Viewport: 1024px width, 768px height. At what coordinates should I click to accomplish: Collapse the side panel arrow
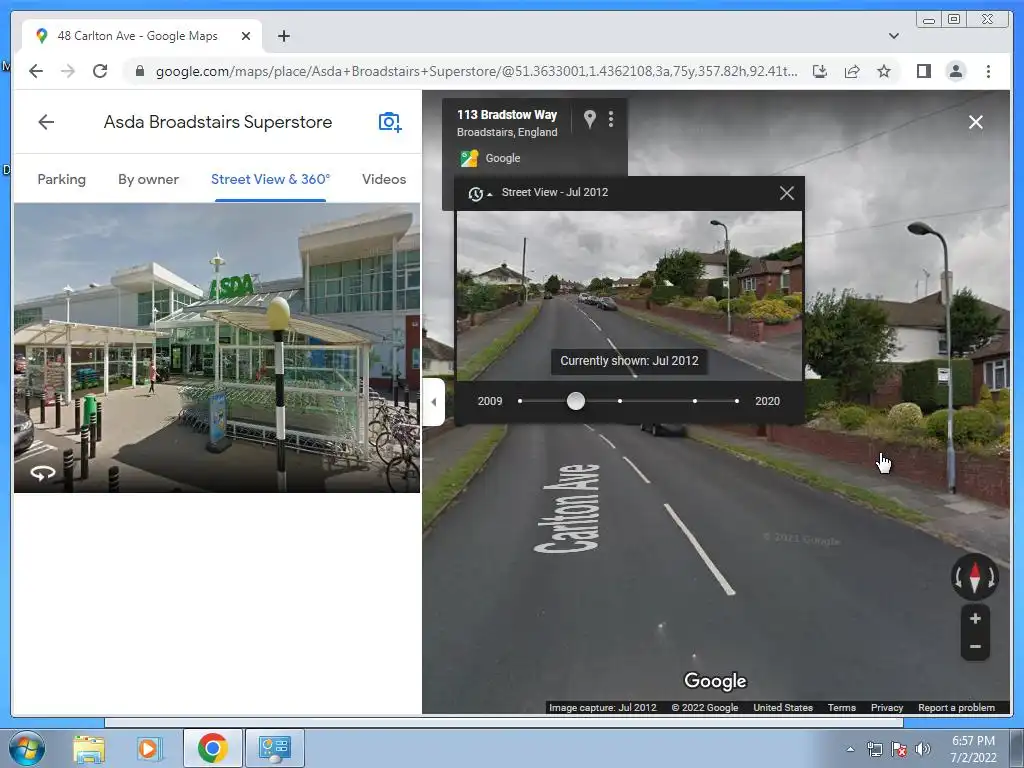tap(434, 402)
